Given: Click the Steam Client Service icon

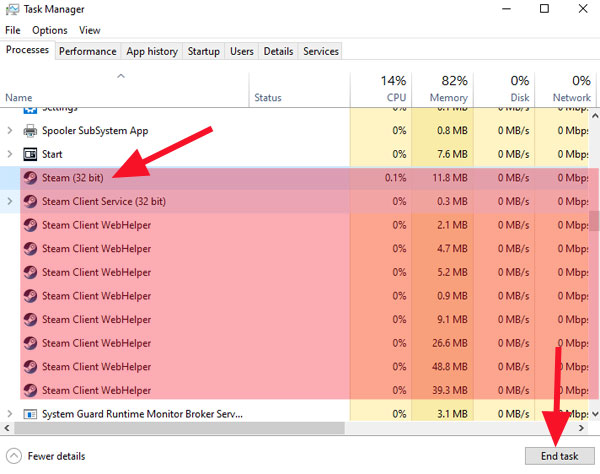Looking at the screenshot, I should point(30,202).
